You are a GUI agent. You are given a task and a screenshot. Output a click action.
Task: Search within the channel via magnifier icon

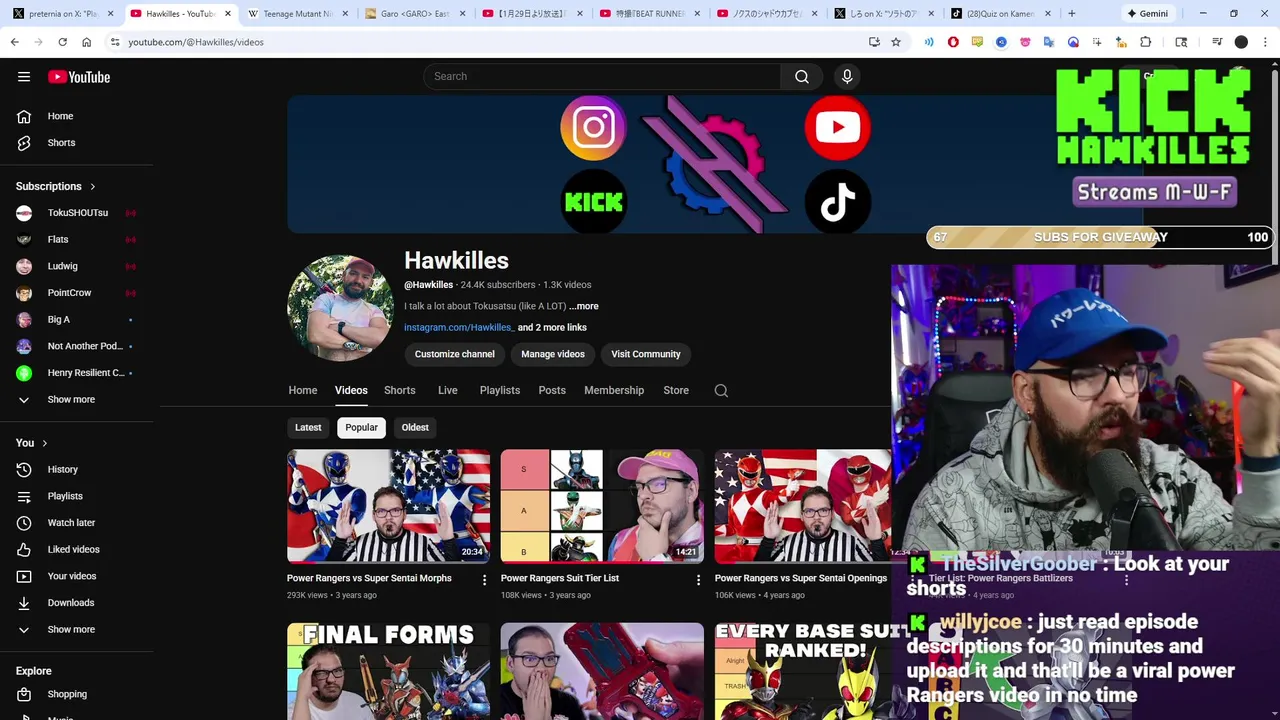pyautogui.click(x=721, y=390)
